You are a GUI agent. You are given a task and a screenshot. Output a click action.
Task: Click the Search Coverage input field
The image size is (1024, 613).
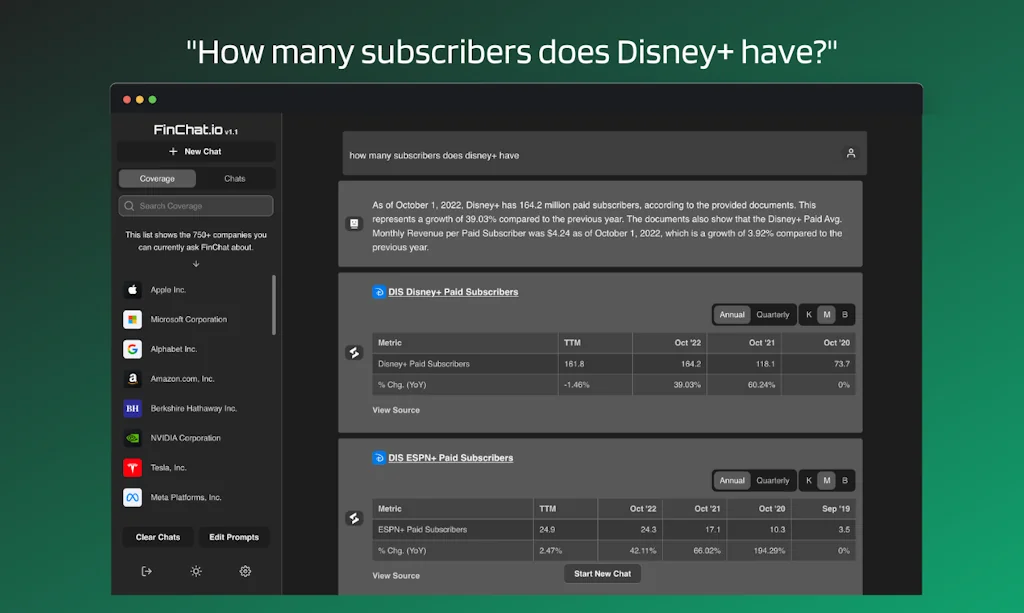tap(196, 206)
